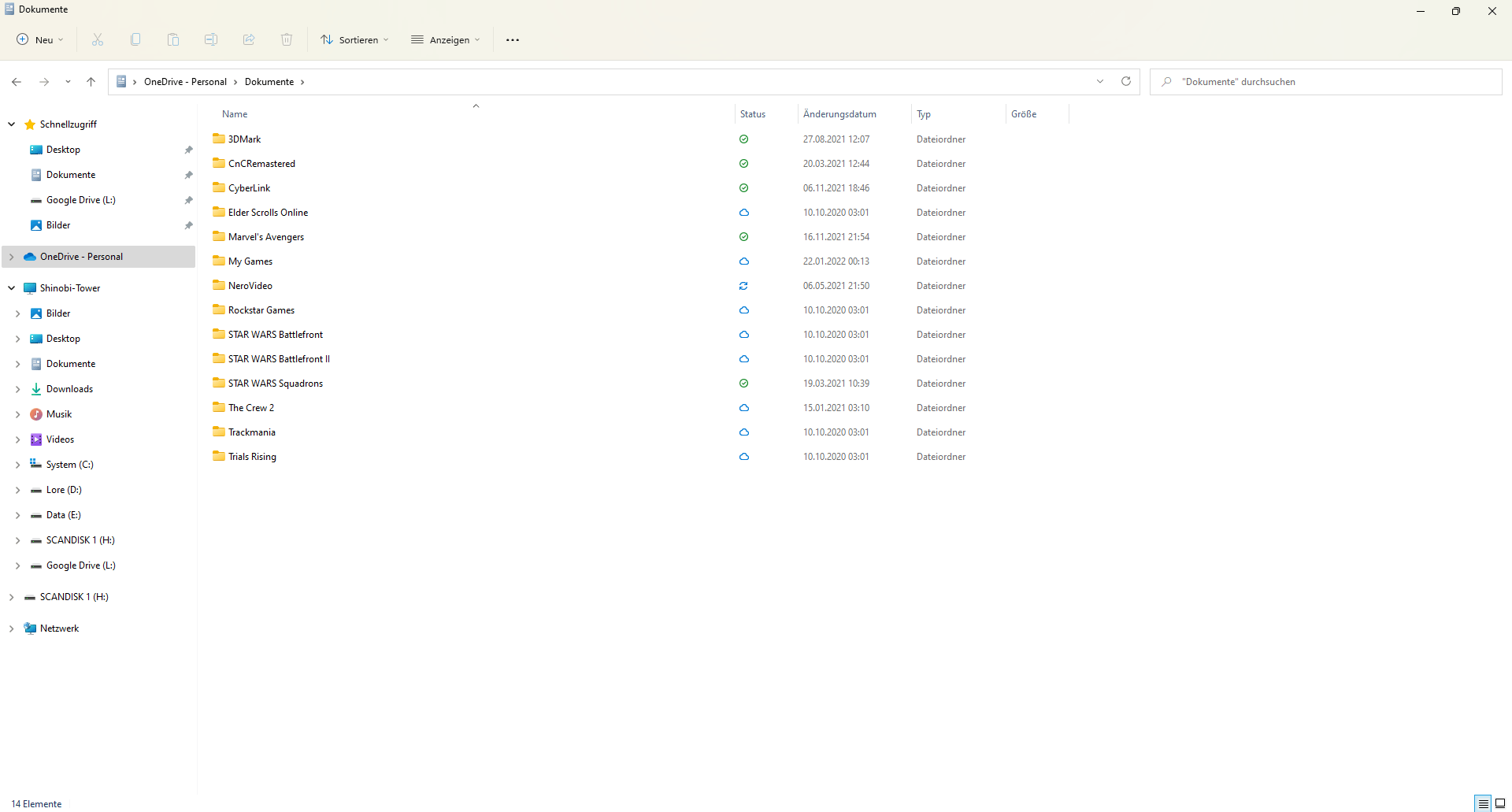Select the Rockstar Games folder name
The width and height of the screenshot is (1512, 812).
pyautogui.click(x=261, y=310)
